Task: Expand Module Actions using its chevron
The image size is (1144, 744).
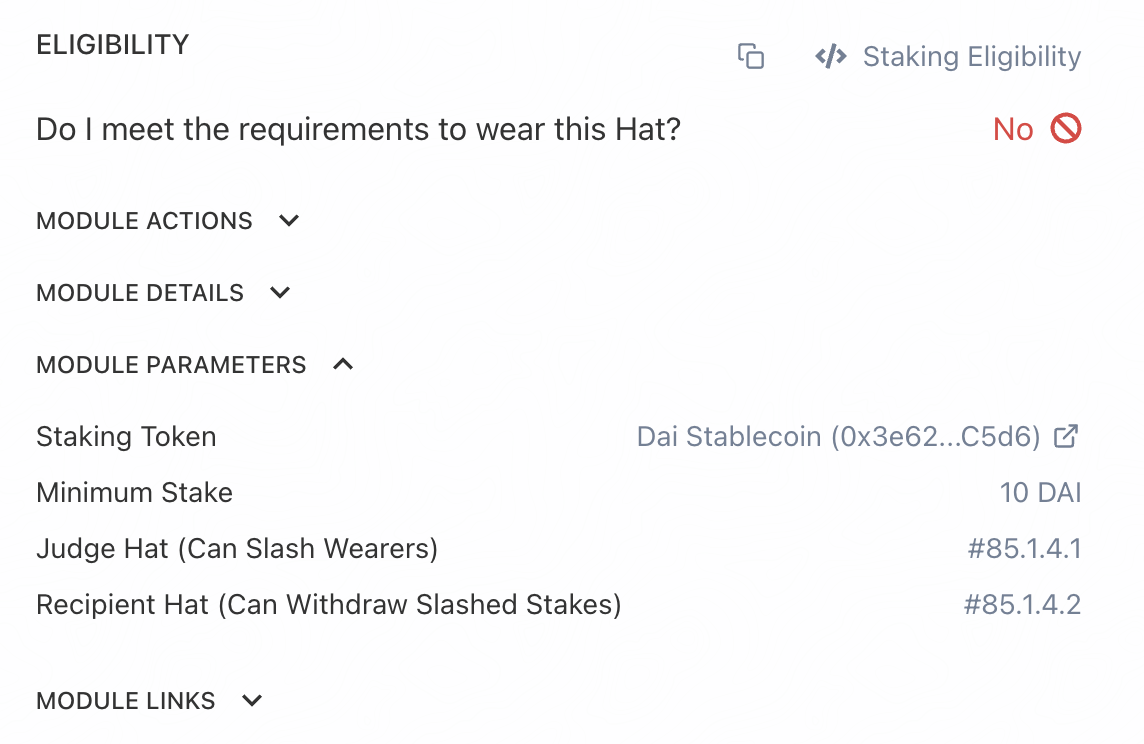Action: [x=289, y=221]
